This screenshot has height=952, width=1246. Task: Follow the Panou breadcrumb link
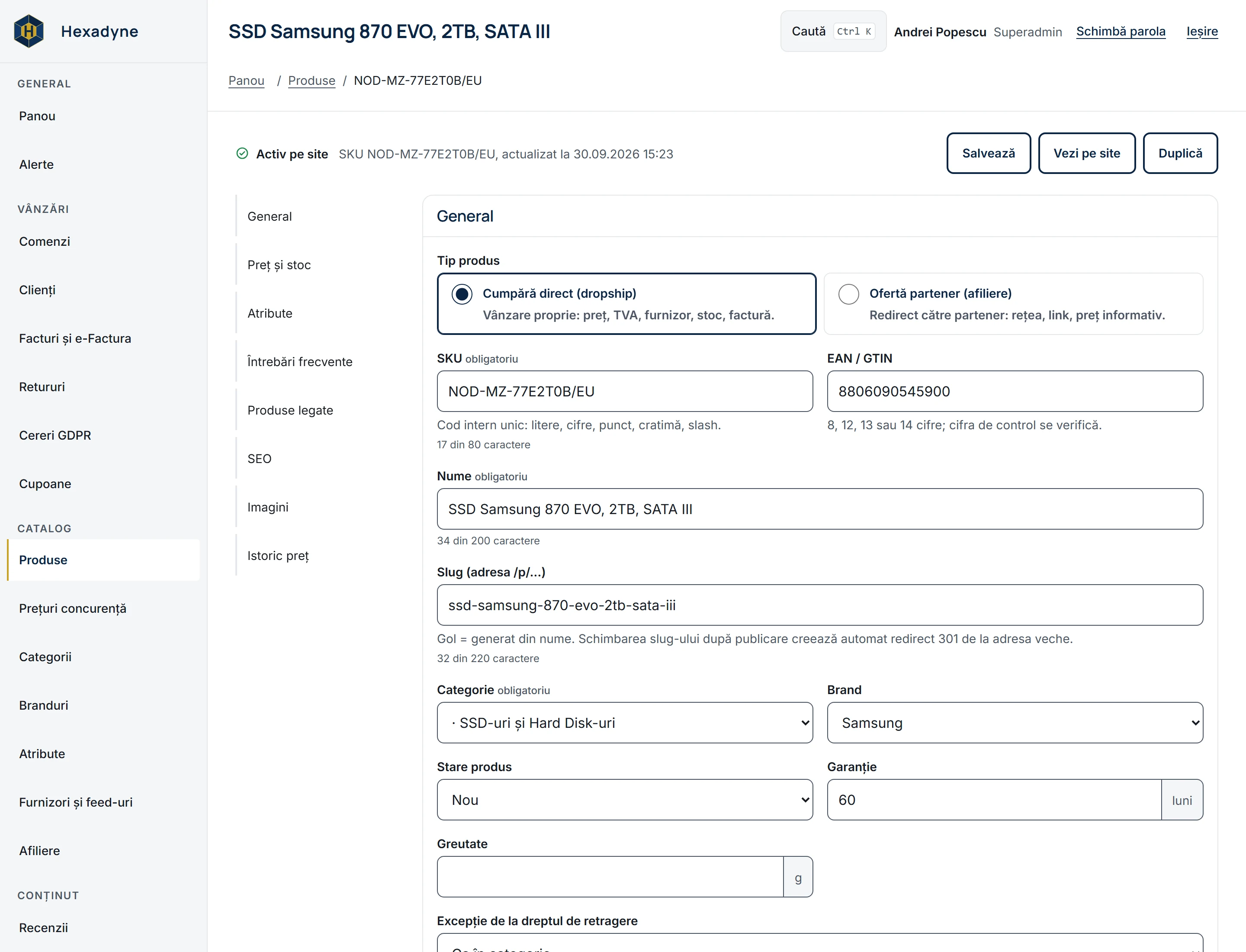pos(247,80)
